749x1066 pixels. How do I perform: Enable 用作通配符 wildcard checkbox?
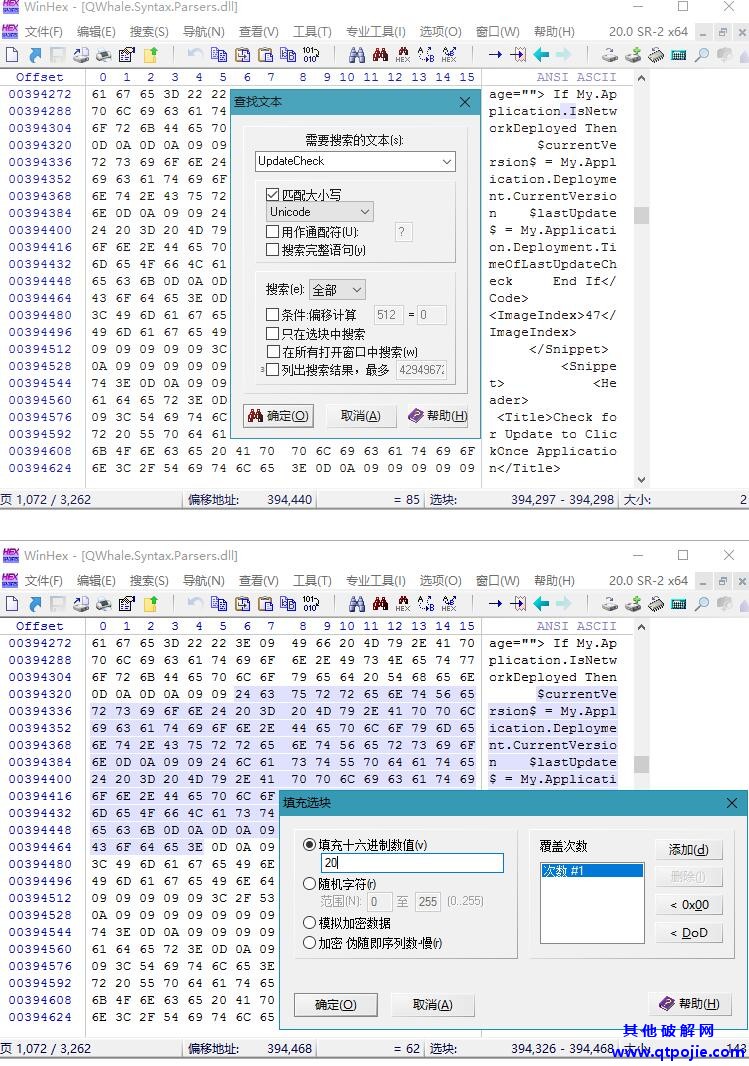(x=273, y=232)
